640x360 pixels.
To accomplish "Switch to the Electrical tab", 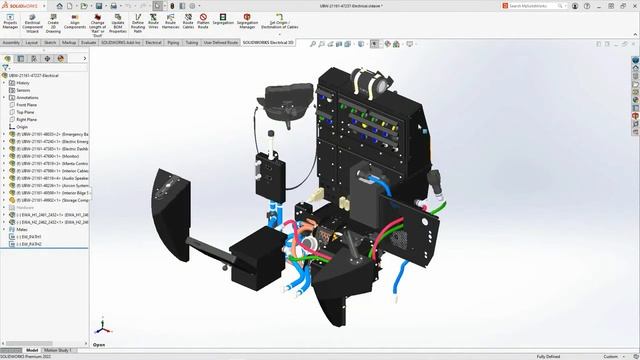I will click(153, 42).
